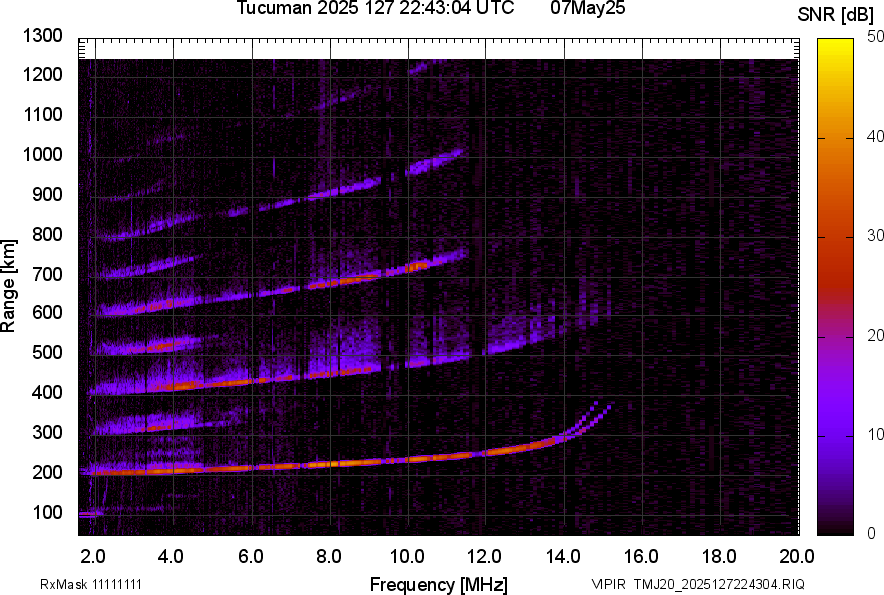
Task: Click range tick label '400'
Action: point(47,392)
